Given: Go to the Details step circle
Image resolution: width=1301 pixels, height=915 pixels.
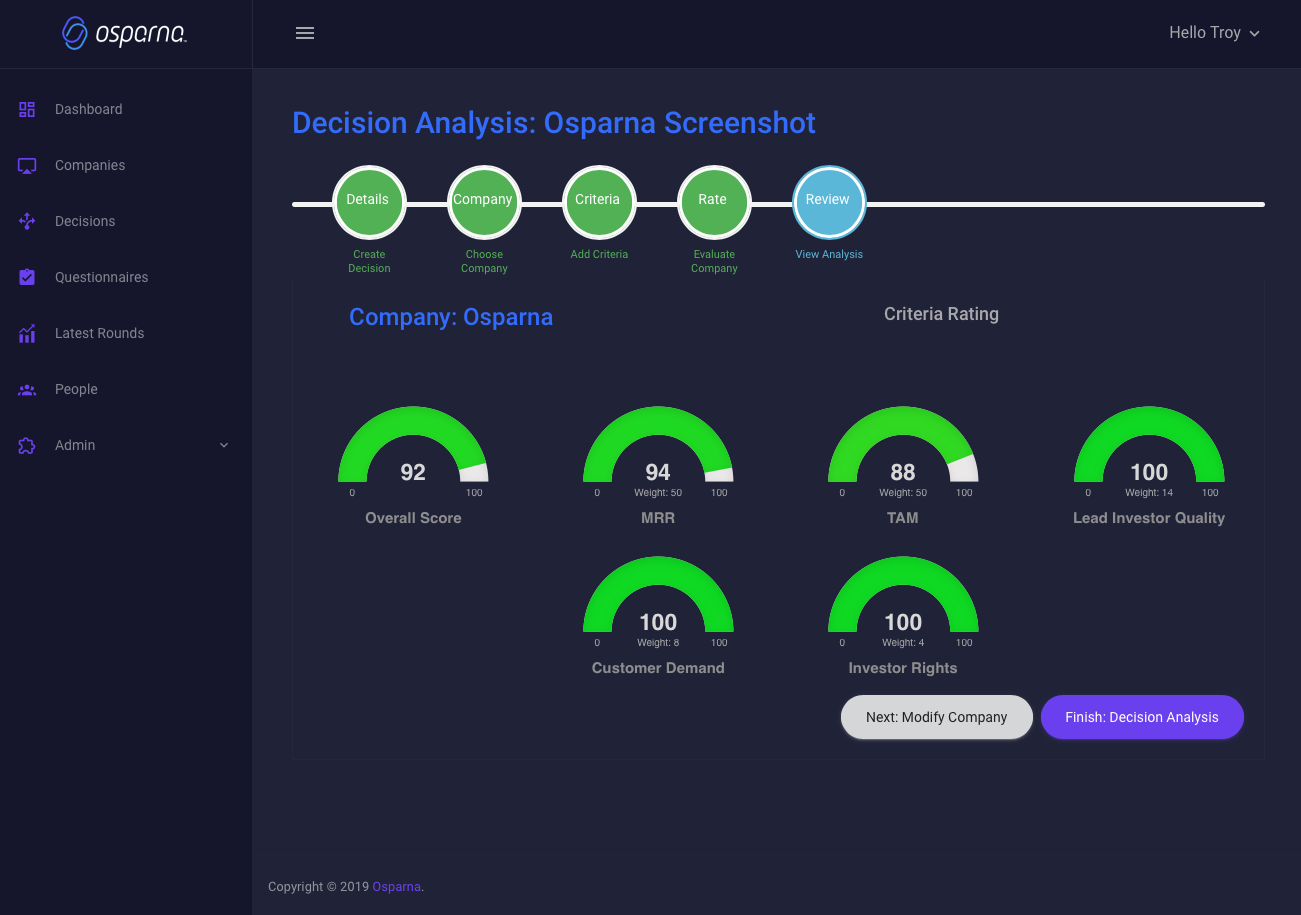Looking at the screenshot, I should (368, 202).
